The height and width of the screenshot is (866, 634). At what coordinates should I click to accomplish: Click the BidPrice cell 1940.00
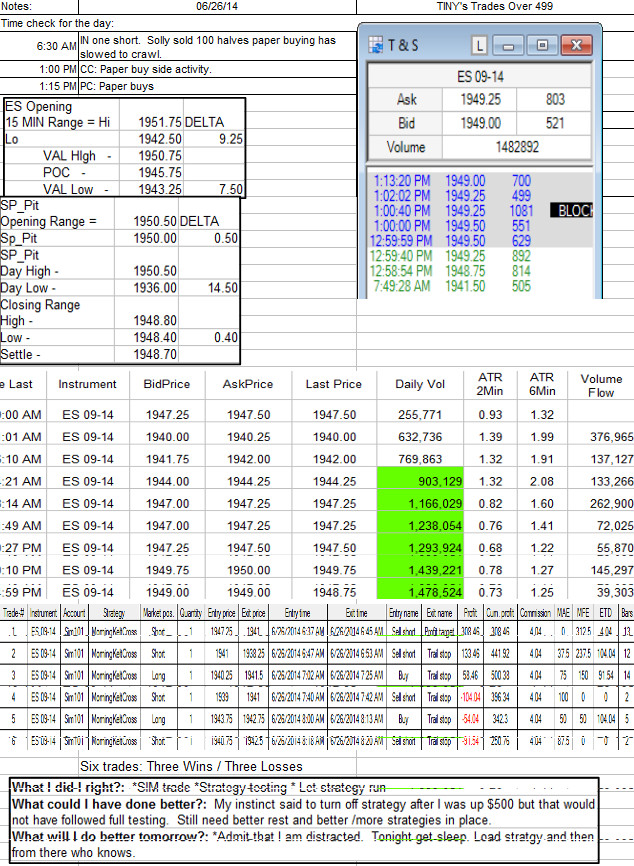[167, 437]
